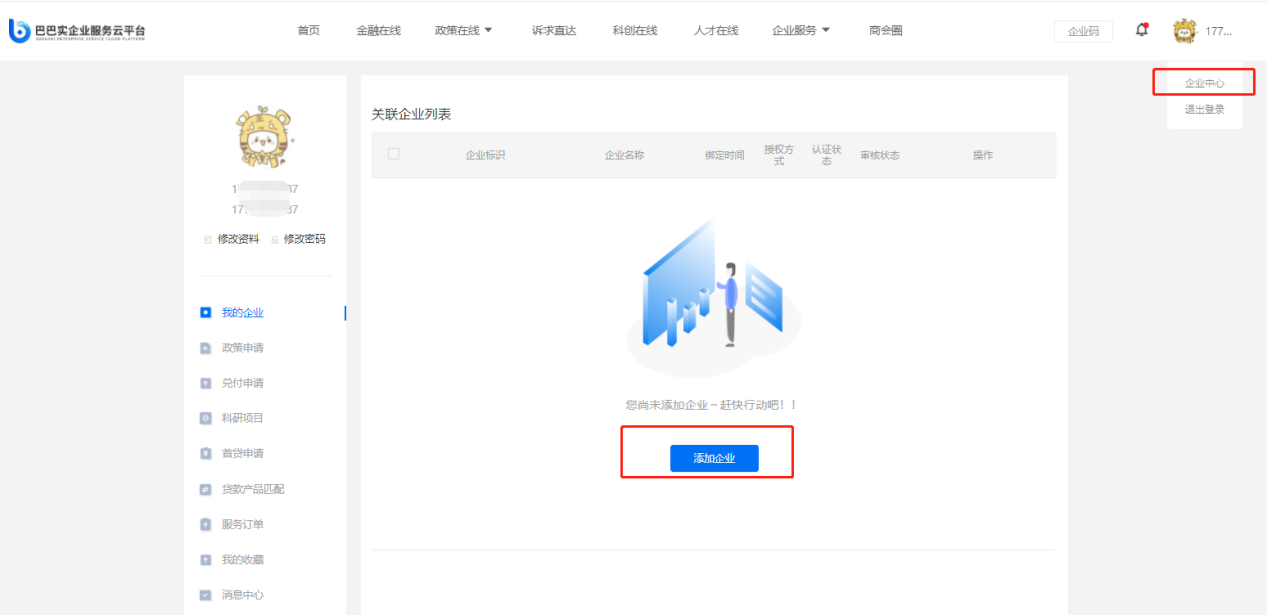Click the 首贷申请 sidebar icon
This screenshot has height=615, width=1267.
[x=206, y=454]
